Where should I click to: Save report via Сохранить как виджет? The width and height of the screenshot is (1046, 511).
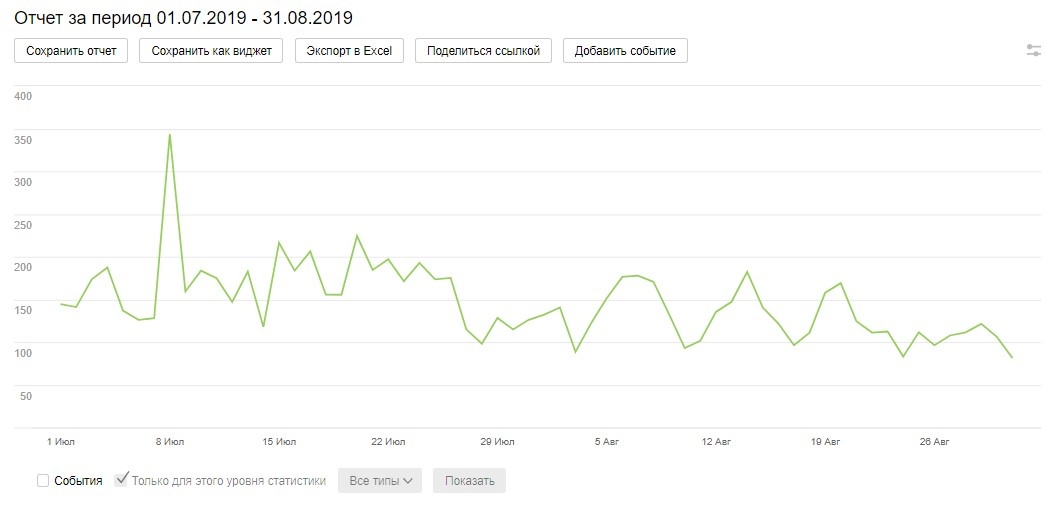211,51
